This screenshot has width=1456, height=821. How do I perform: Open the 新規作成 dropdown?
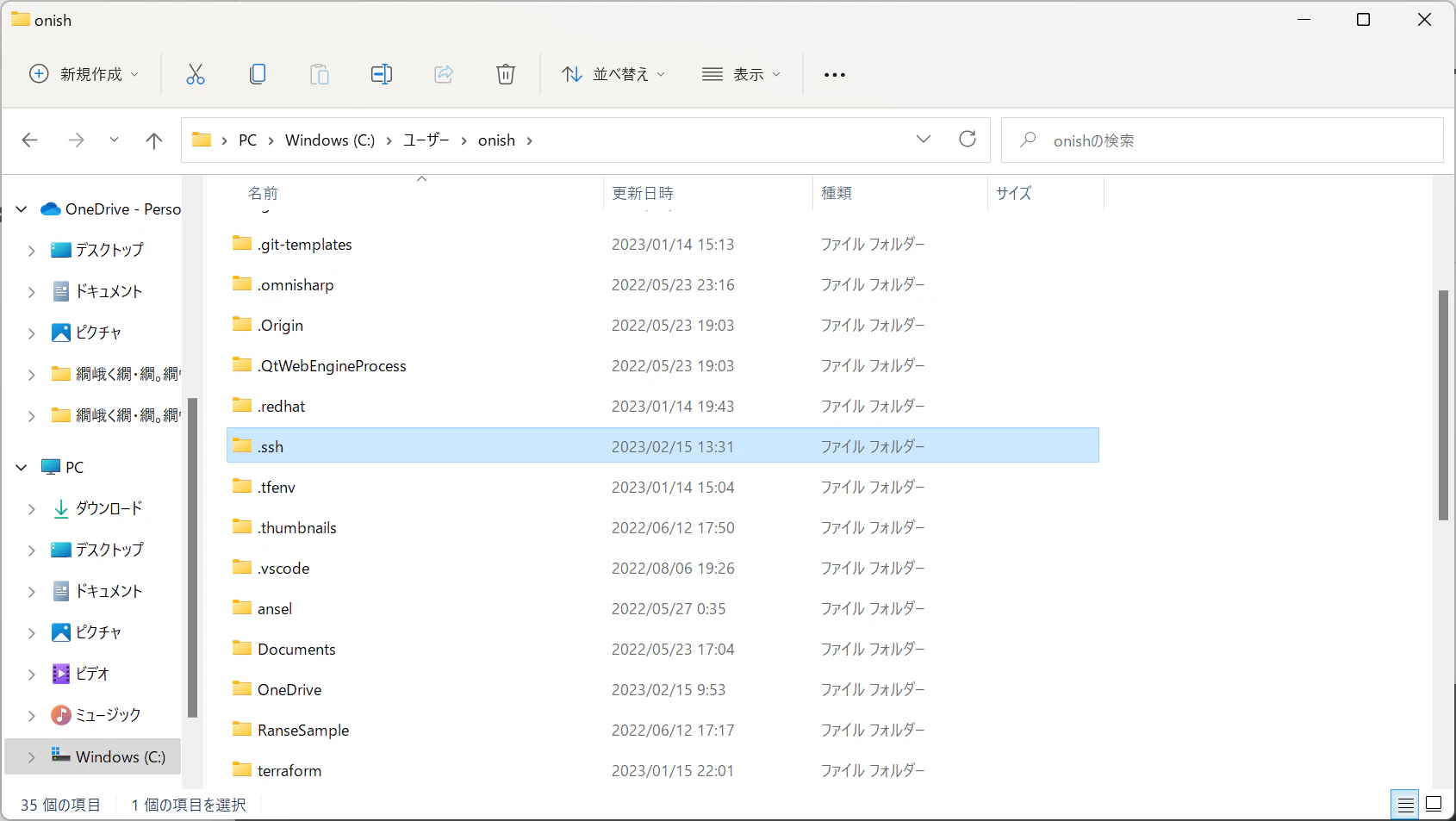pos(84,74)
